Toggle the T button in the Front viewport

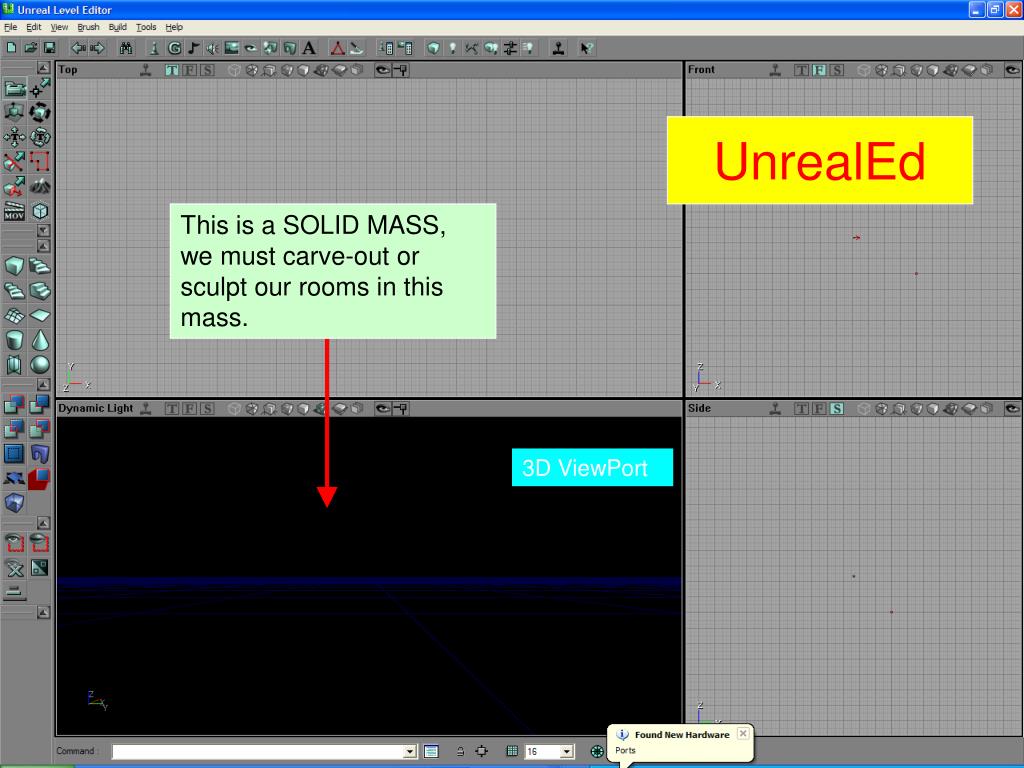click(x=801, y=70)
